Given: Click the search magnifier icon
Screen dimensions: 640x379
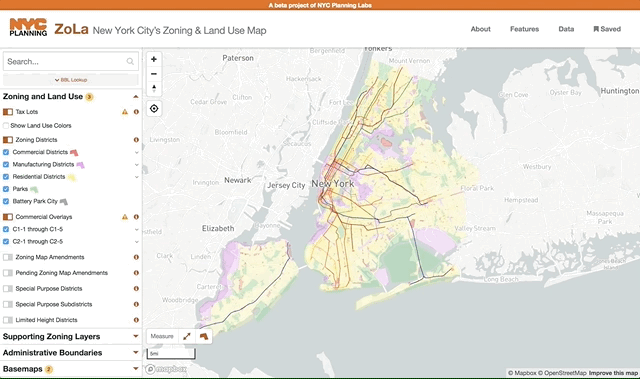Looking at the screenshot, I should 130,62.
